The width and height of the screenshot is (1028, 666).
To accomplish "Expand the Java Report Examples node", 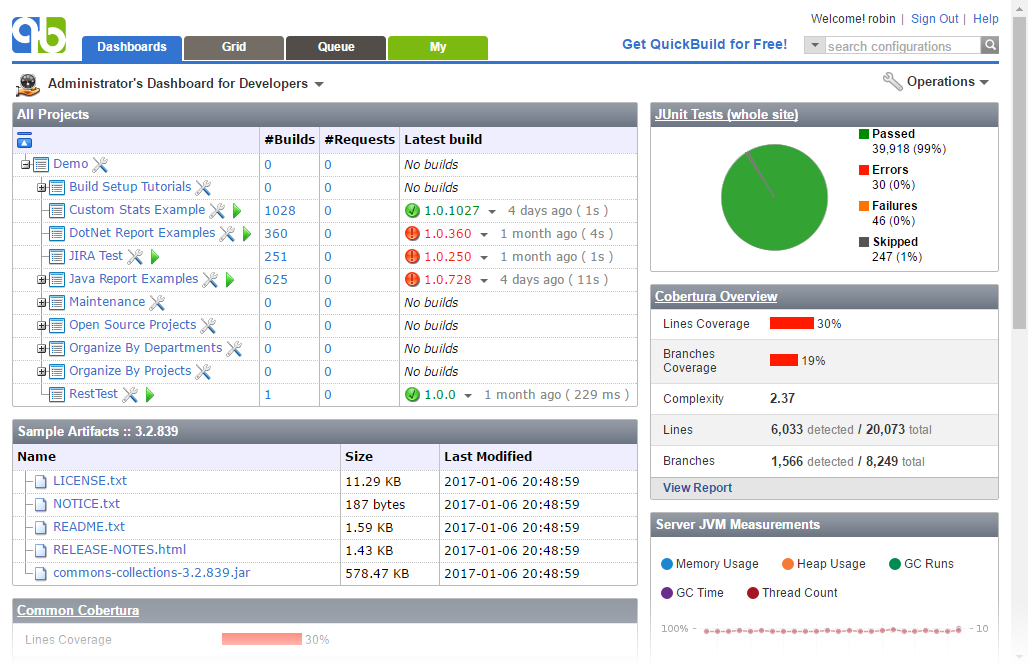I will pyautogui.click(x=41, y=280).
